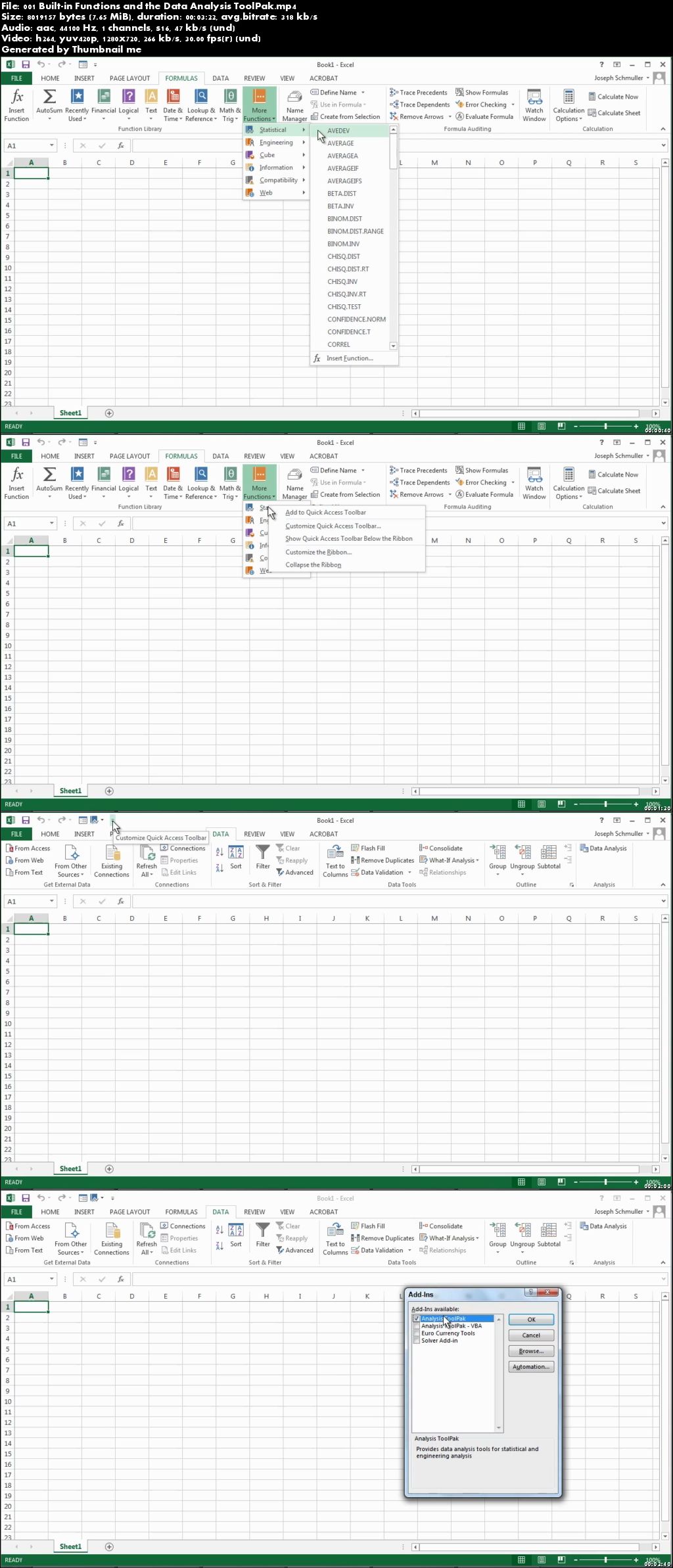The image size is (673, 1568).
Task: Click Evaluate Formula in second frame
Action: click(x=484, y=494)
